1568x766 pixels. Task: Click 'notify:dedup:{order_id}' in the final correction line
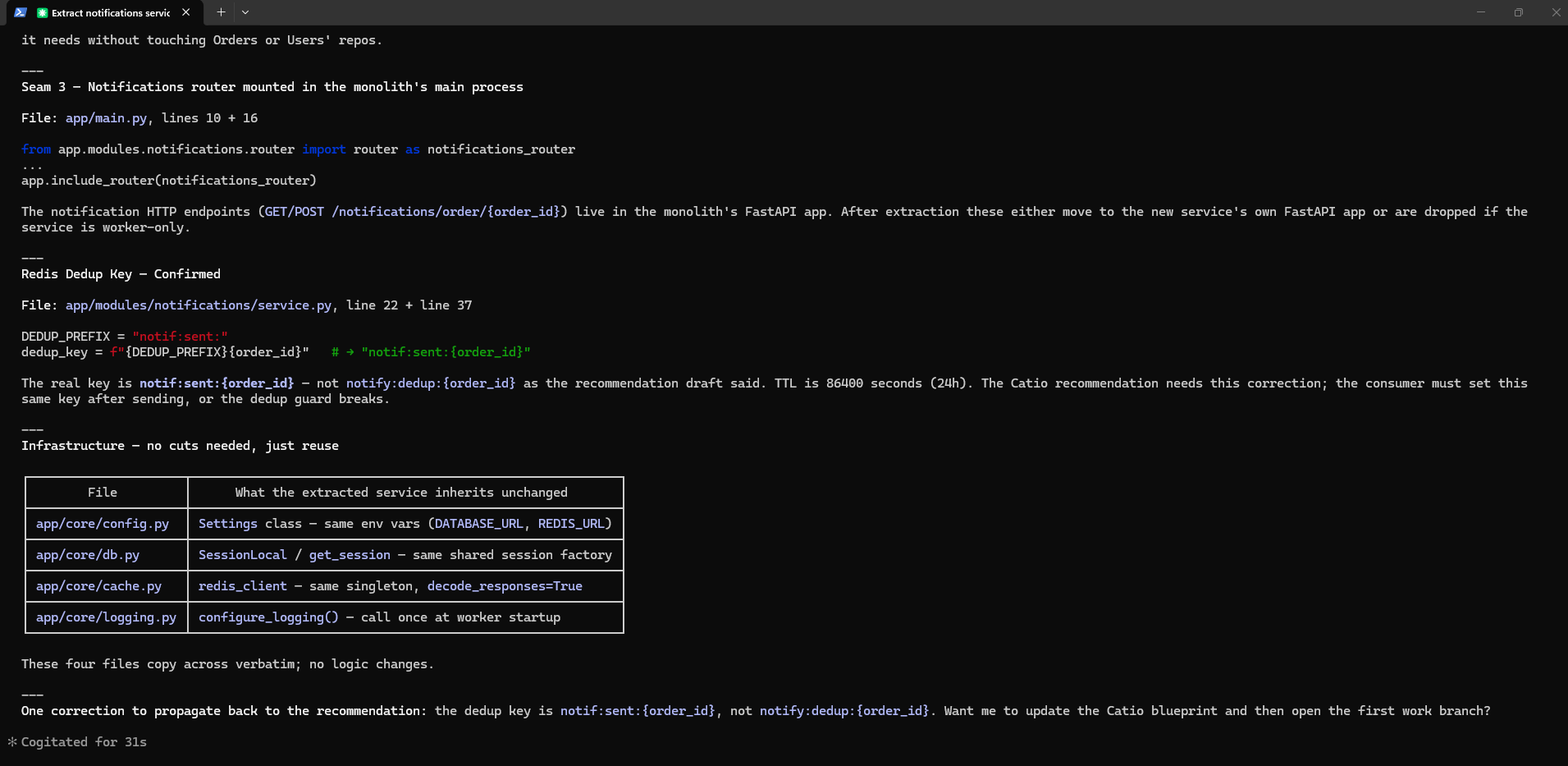[x=844, y=711]
